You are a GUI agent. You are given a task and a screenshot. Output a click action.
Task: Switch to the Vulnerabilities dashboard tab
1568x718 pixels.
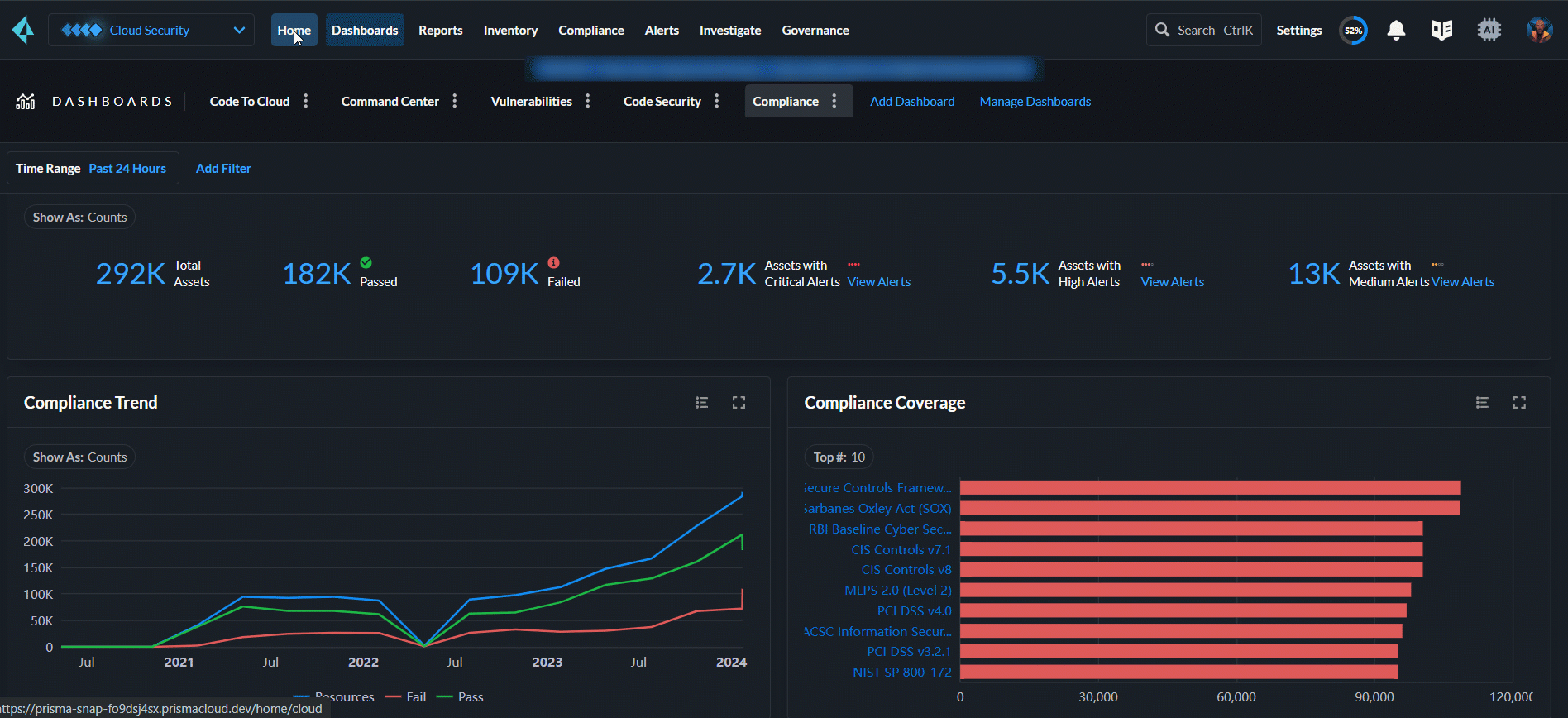pyautogui.click(x=531, y=102)
